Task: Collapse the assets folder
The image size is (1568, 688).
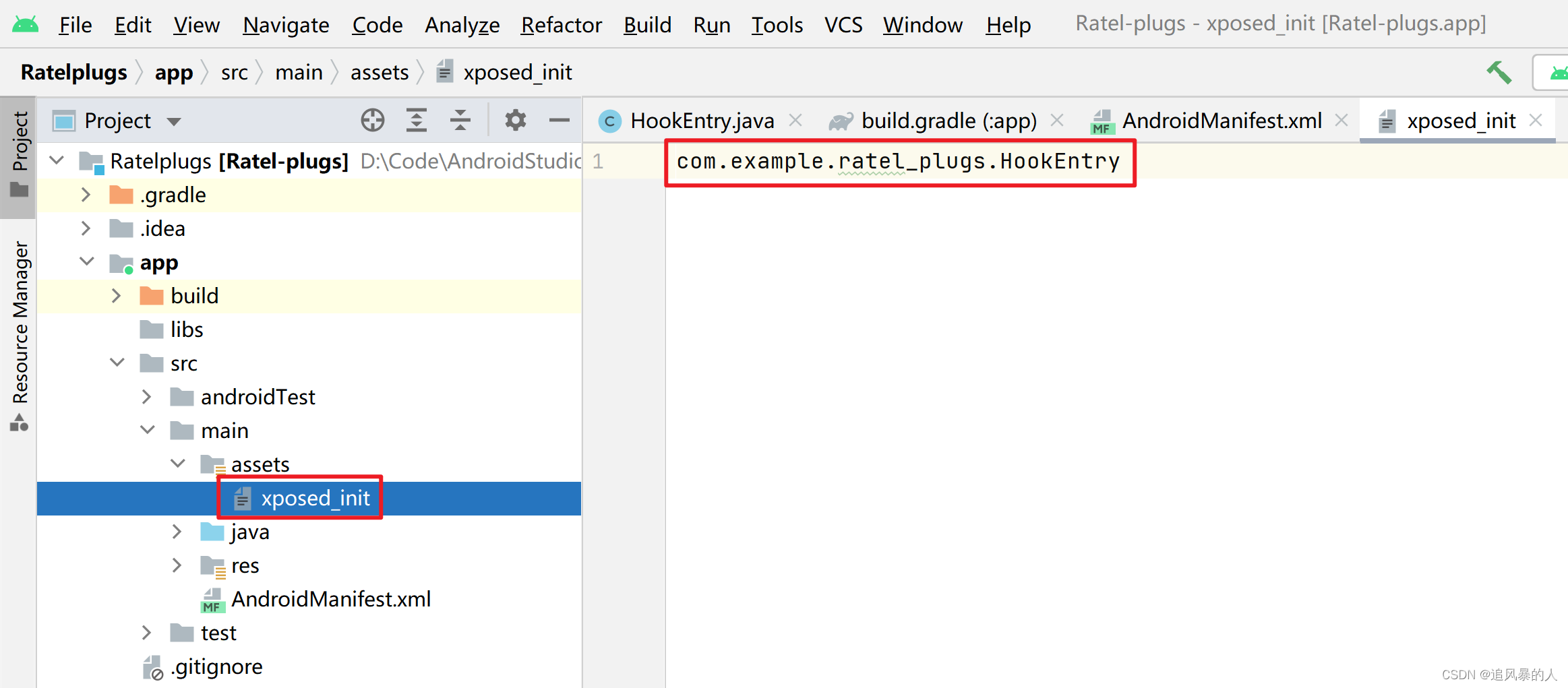Action: pos(178,464)
